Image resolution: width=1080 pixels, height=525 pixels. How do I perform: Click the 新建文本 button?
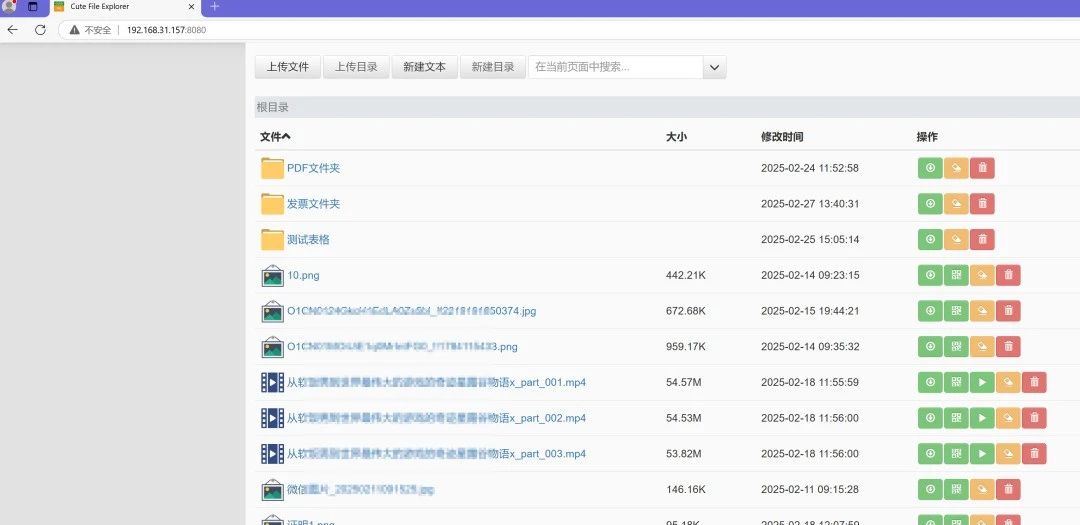pos(424,68)
